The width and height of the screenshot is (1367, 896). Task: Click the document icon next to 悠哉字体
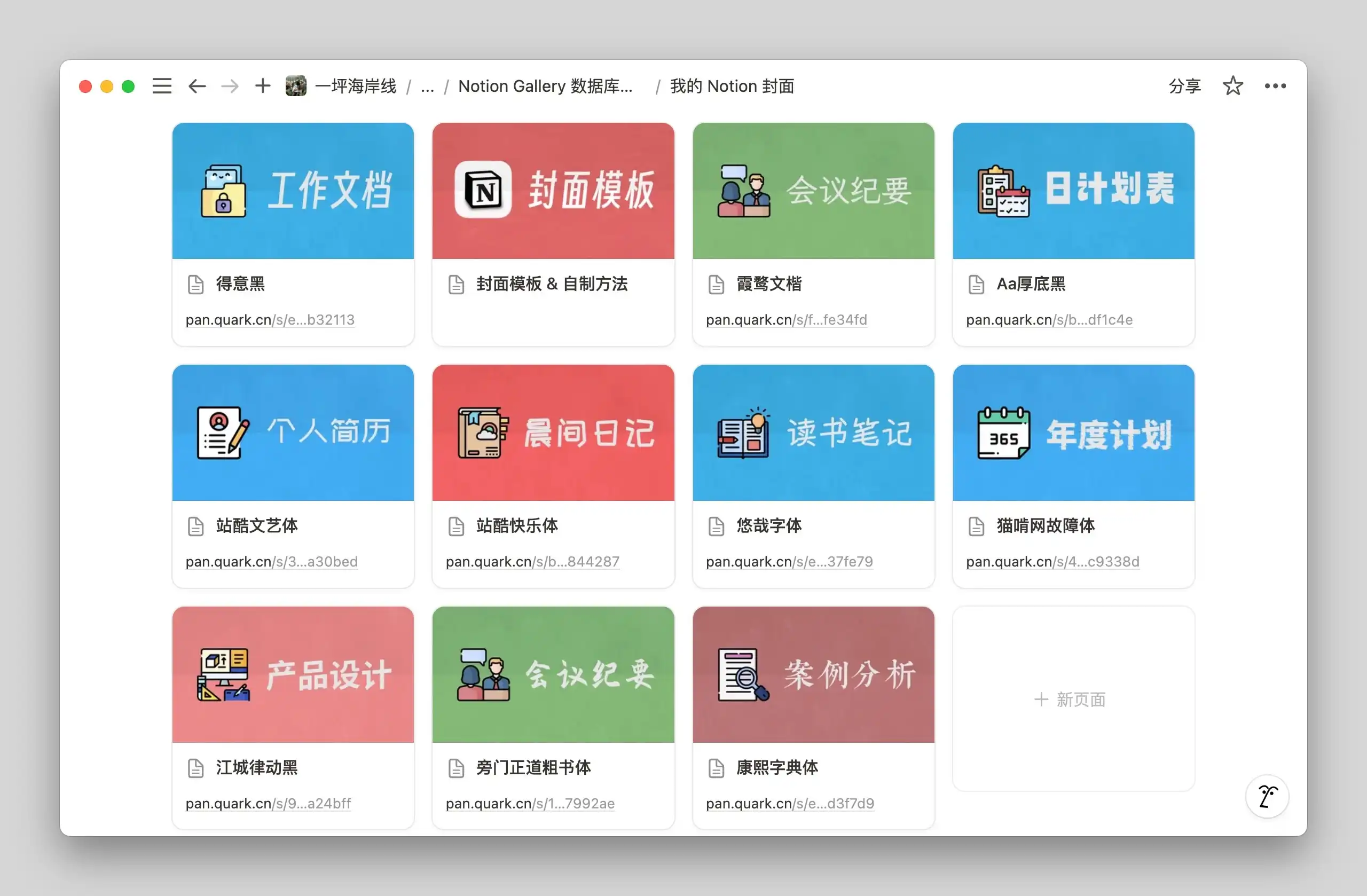point(716,525)
